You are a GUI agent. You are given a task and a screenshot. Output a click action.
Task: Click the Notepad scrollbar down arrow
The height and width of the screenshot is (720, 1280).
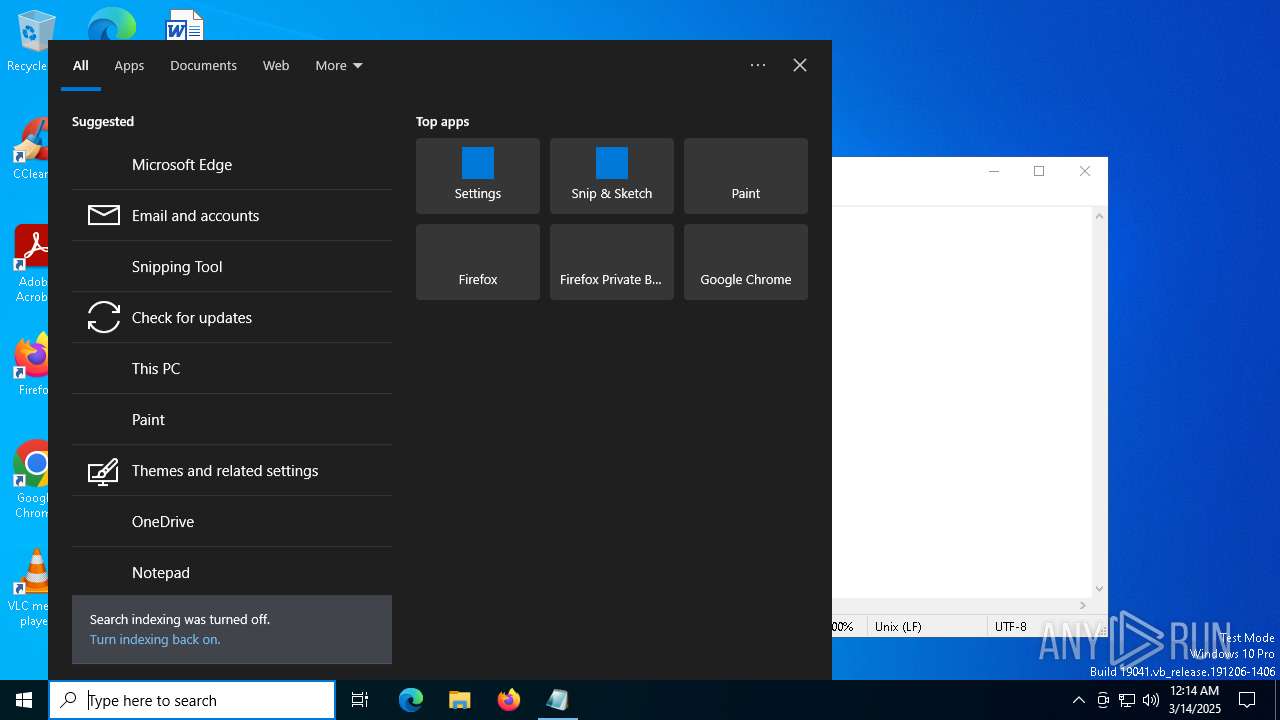pos(1100,589)
